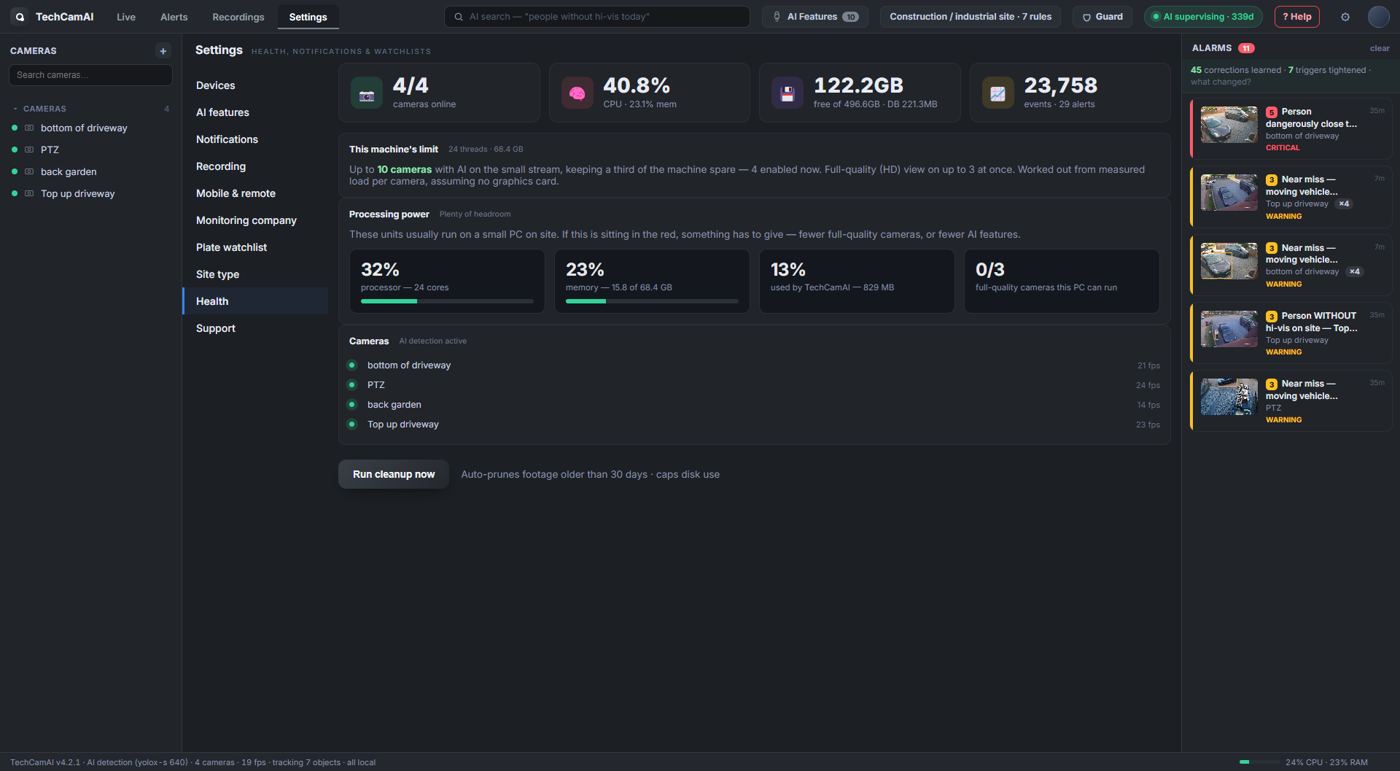Open the Person WITHOUT hi-vis alarm thumbnail

tap(1229, 329)
